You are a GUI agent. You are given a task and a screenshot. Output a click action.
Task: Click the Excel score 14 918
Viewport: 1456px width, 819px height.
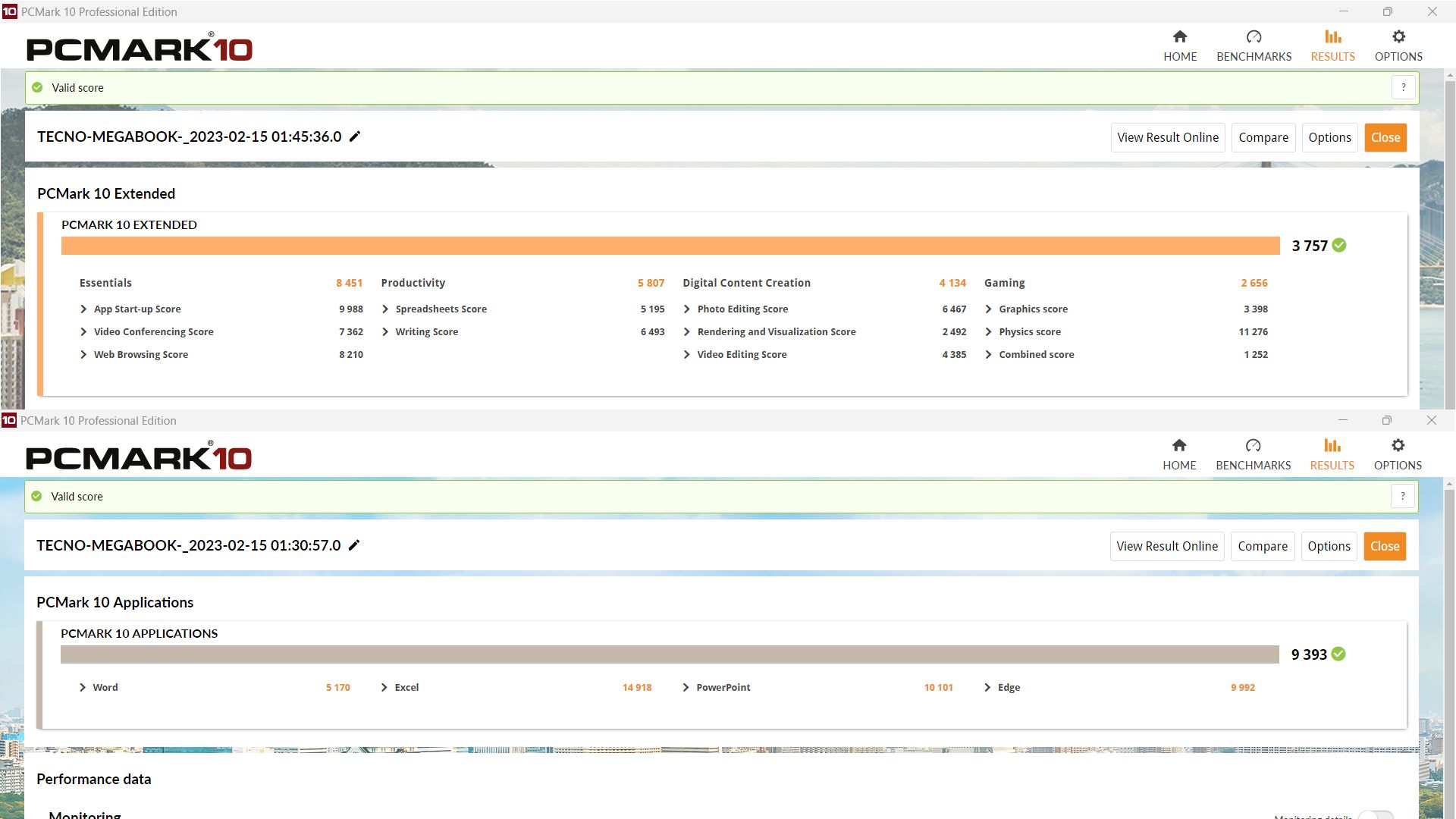point(637,687)
